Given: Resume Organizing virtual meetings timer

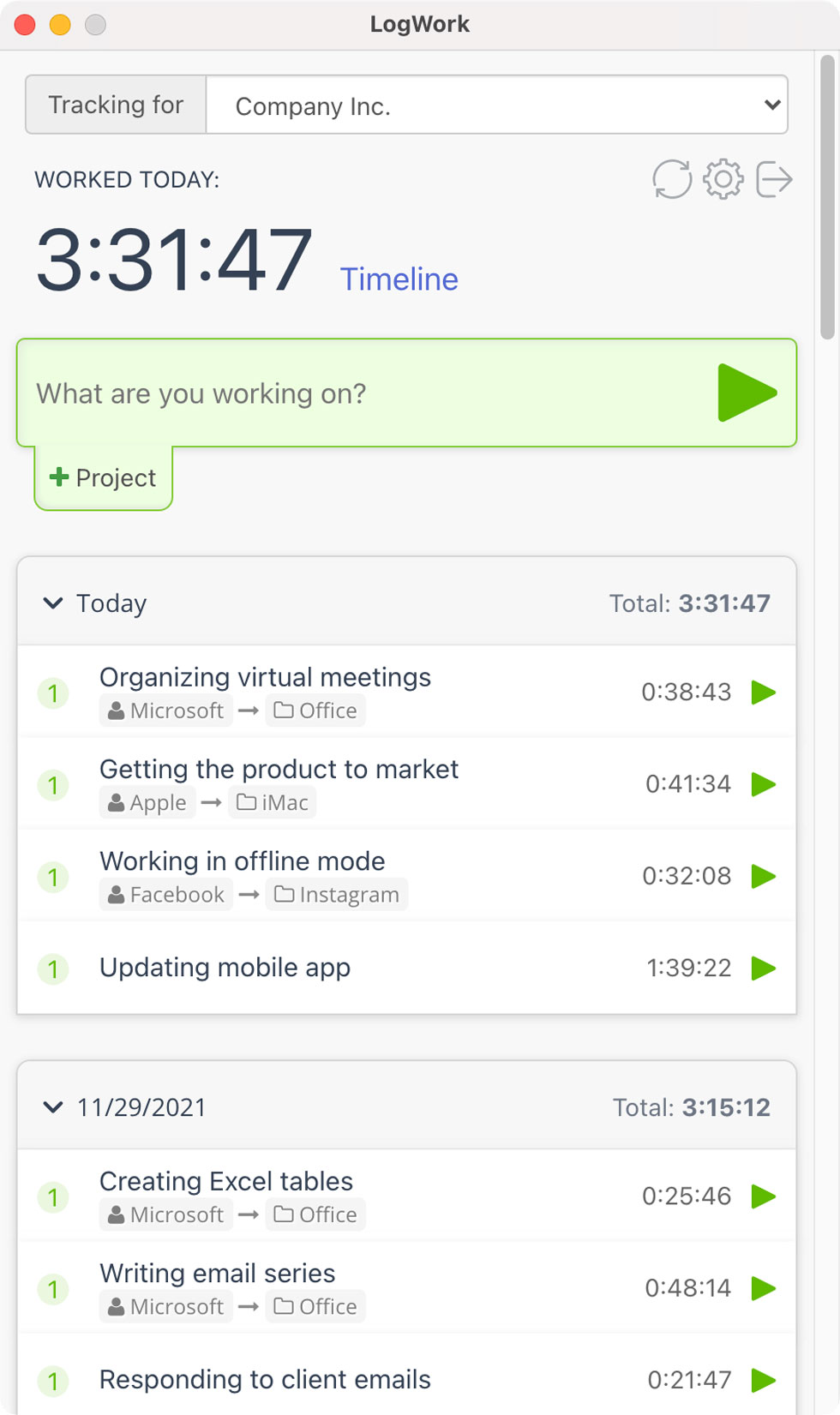Looking at the screenshot, I should click(763, 692).
